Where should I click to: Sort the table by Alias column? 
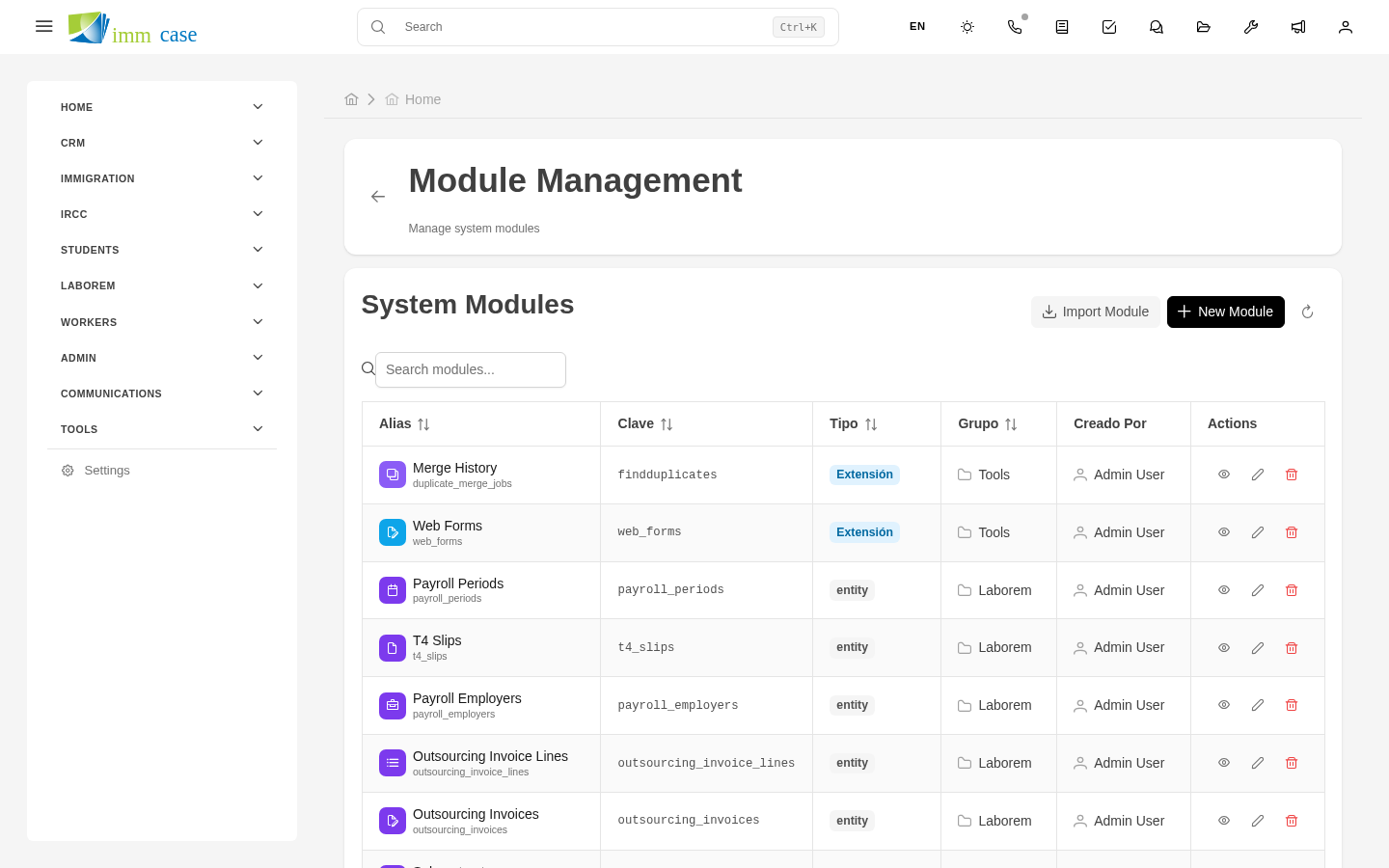423,424
